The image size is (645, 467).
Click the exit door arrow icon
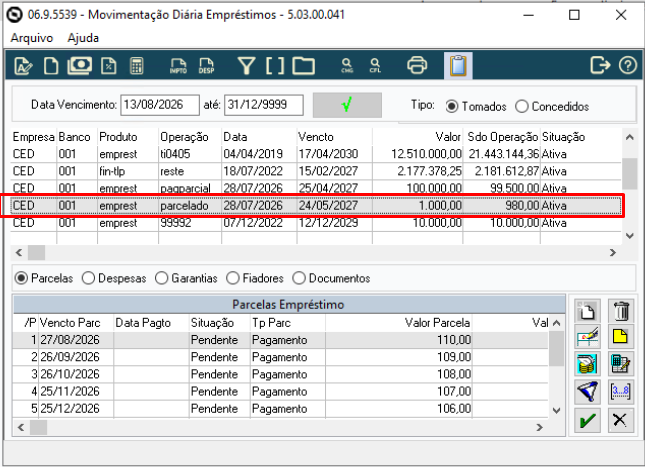600,65
